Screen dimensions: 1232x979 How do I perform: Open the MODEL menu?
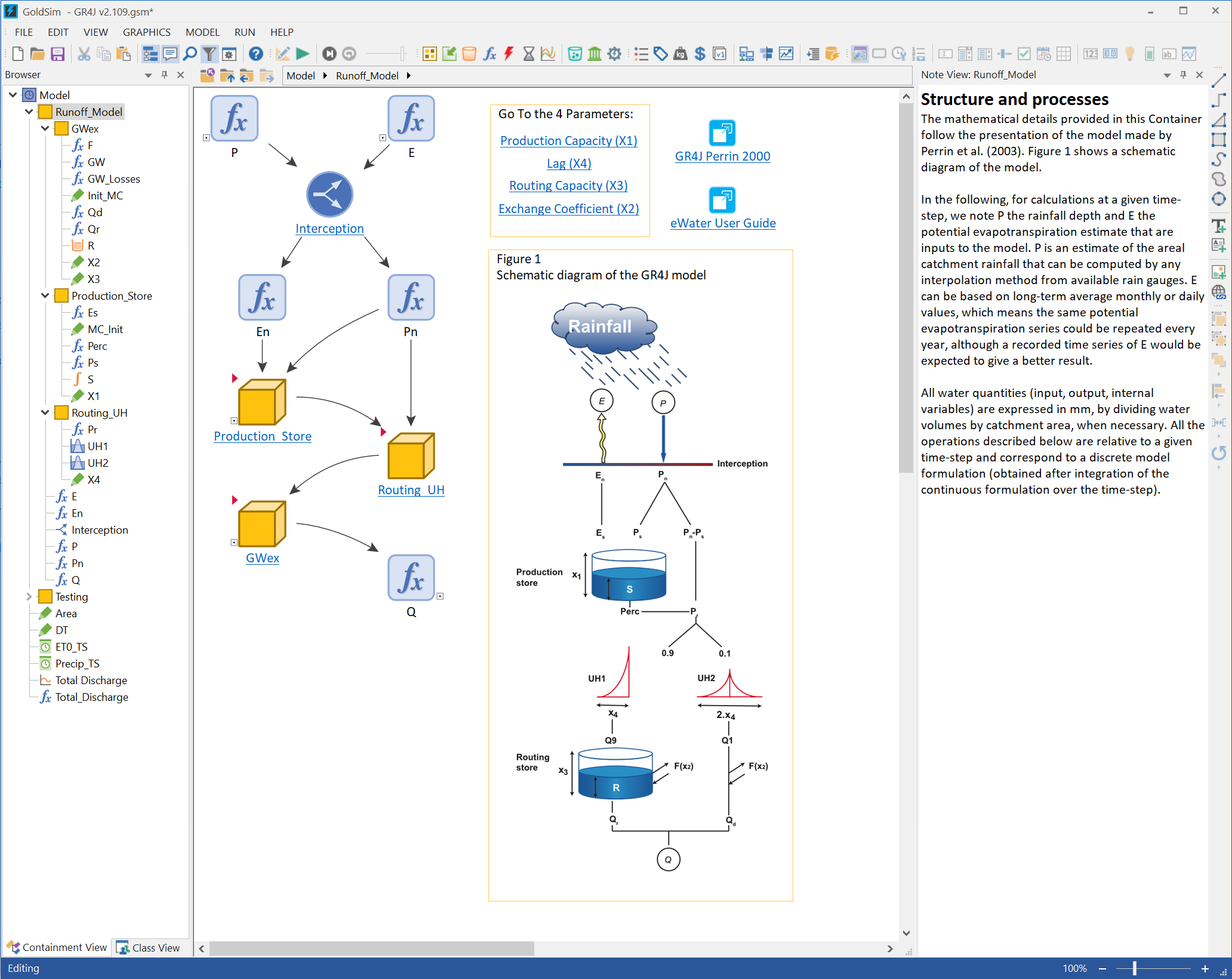pos(202,32)
